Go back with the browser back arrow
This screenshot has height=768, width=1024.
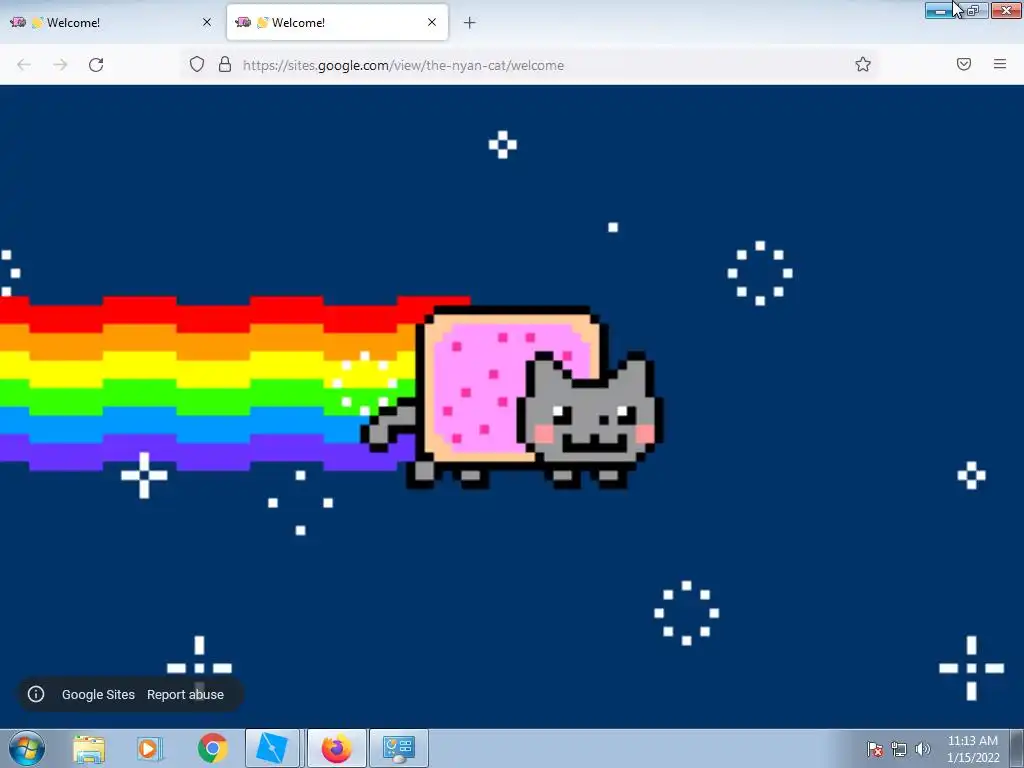click(24, 65)
